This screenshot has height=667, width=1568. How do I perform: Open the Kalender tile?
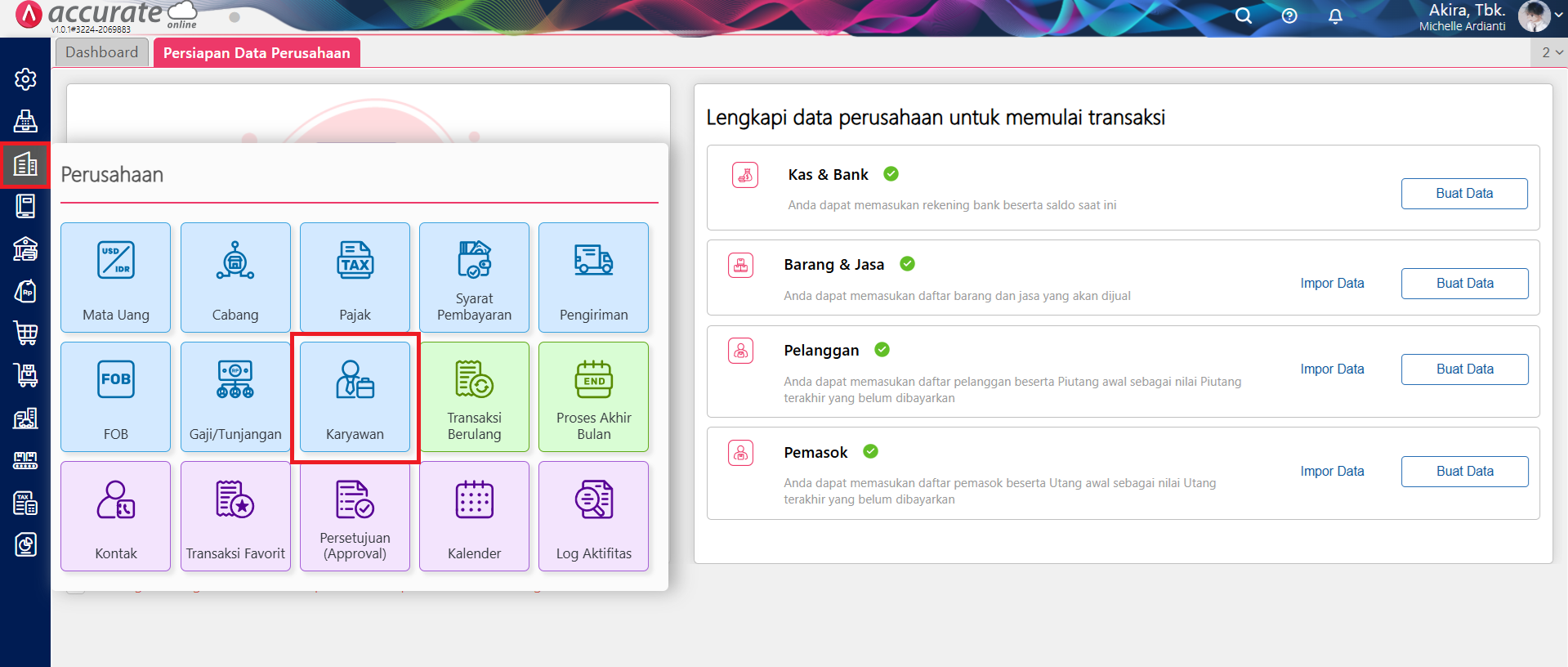474,517
